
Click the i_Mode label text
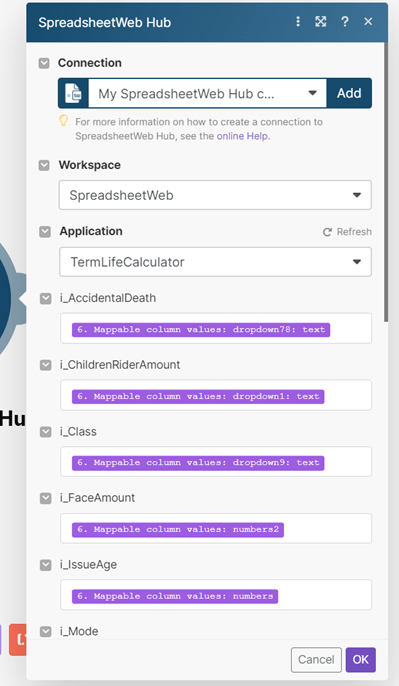tap(79, 631)
